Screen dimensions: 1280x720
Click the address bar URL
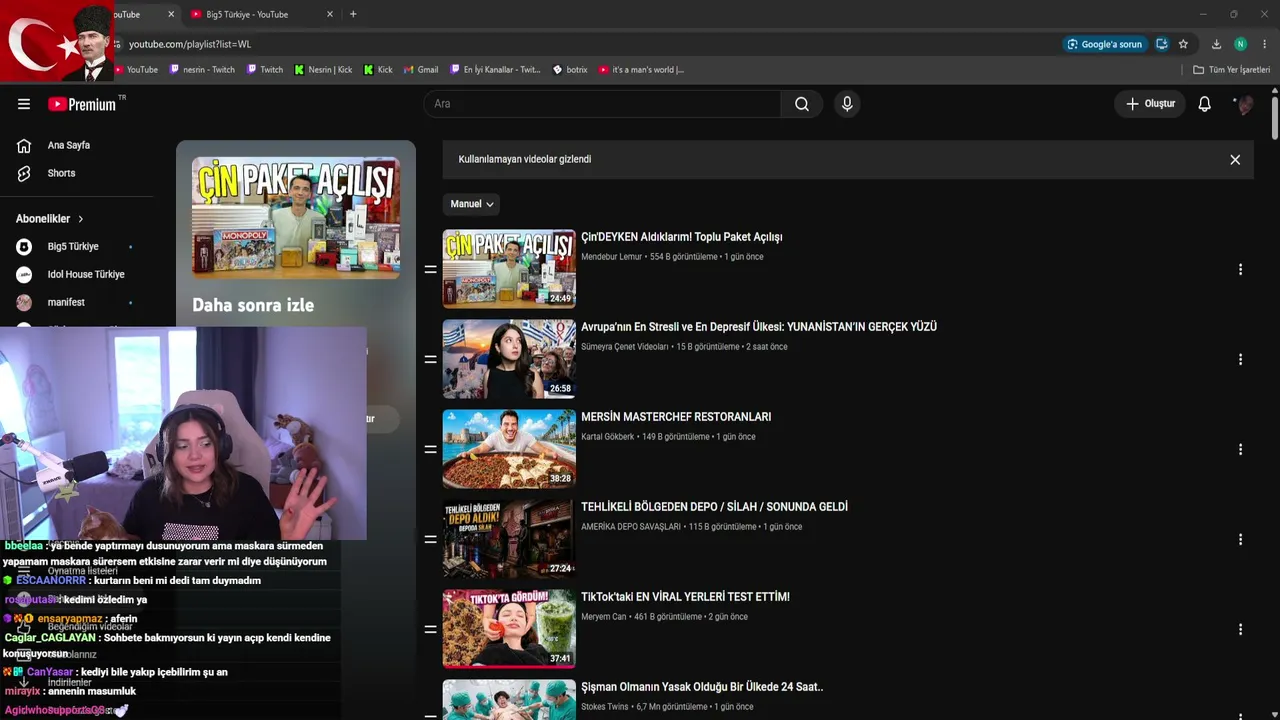click(x=190, y=44)
